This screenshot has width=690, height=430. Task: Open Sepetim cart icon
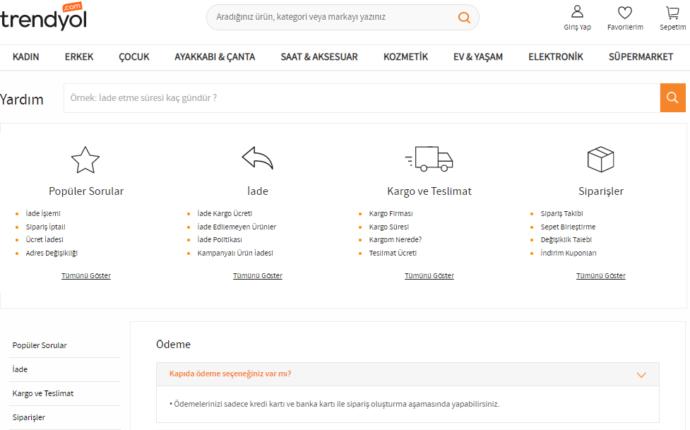coord(672,12)
